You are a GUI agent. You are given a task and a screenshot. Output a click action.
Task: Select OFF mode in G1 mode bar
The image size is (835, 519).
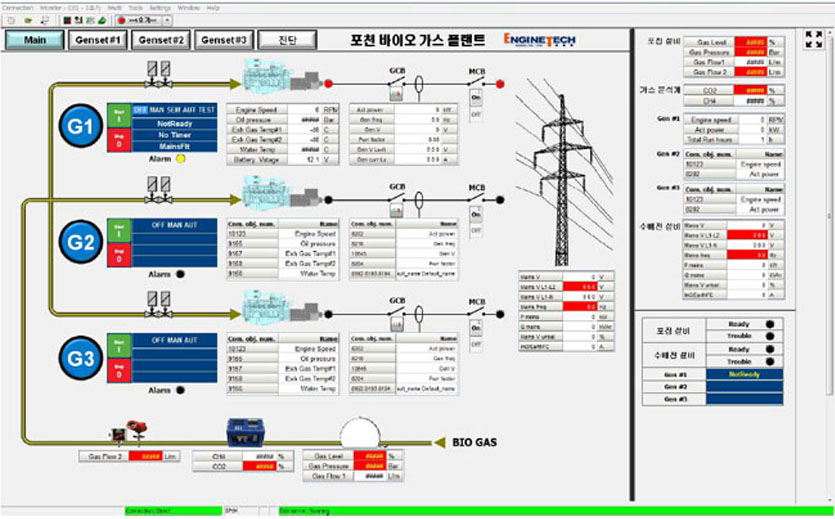[140, 110]
